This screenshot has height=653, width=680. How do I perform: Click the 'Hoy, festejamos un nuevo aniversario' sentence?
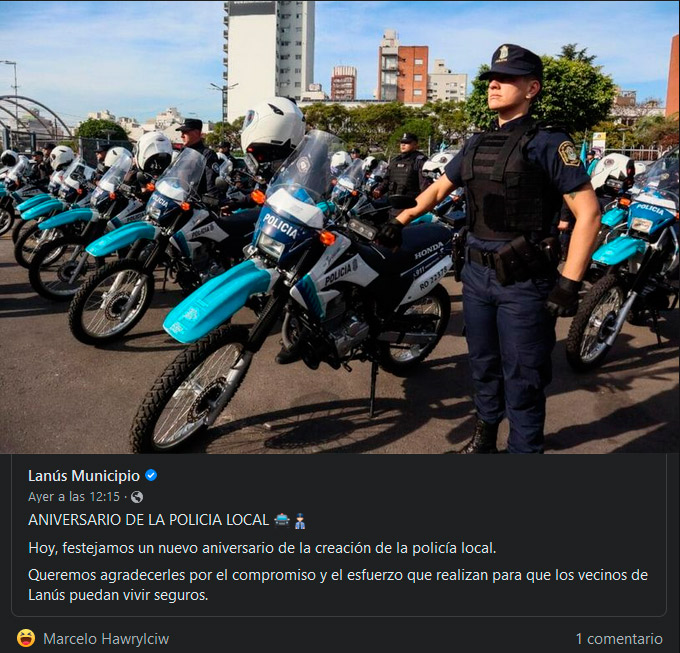[262, 548]
